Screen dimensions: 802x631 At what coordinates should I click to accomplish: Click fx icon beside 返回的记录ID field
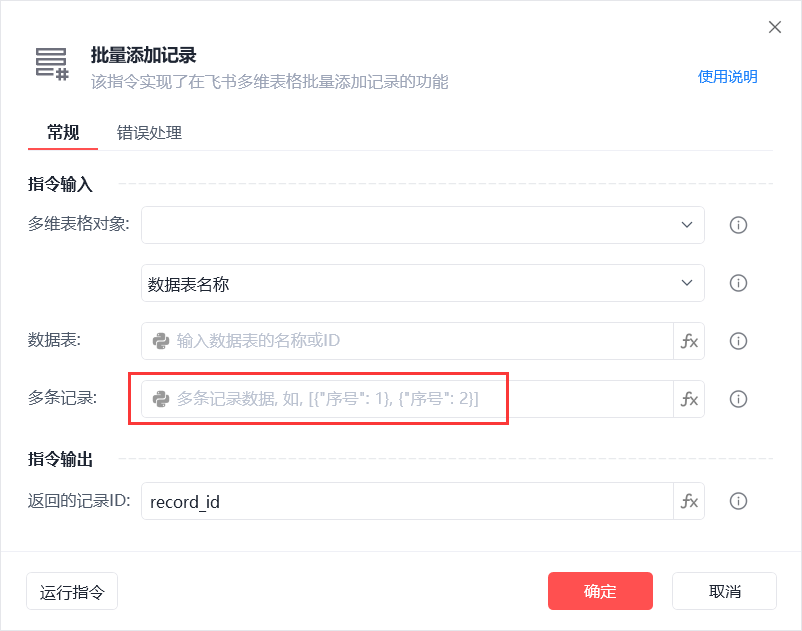[x=689, y=501]
